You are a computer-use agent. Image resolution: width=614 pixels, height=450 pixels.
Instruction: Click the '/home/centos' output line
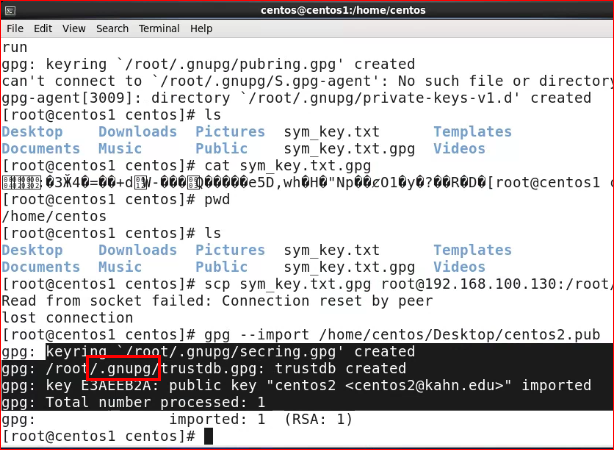(x=54, y=217)
